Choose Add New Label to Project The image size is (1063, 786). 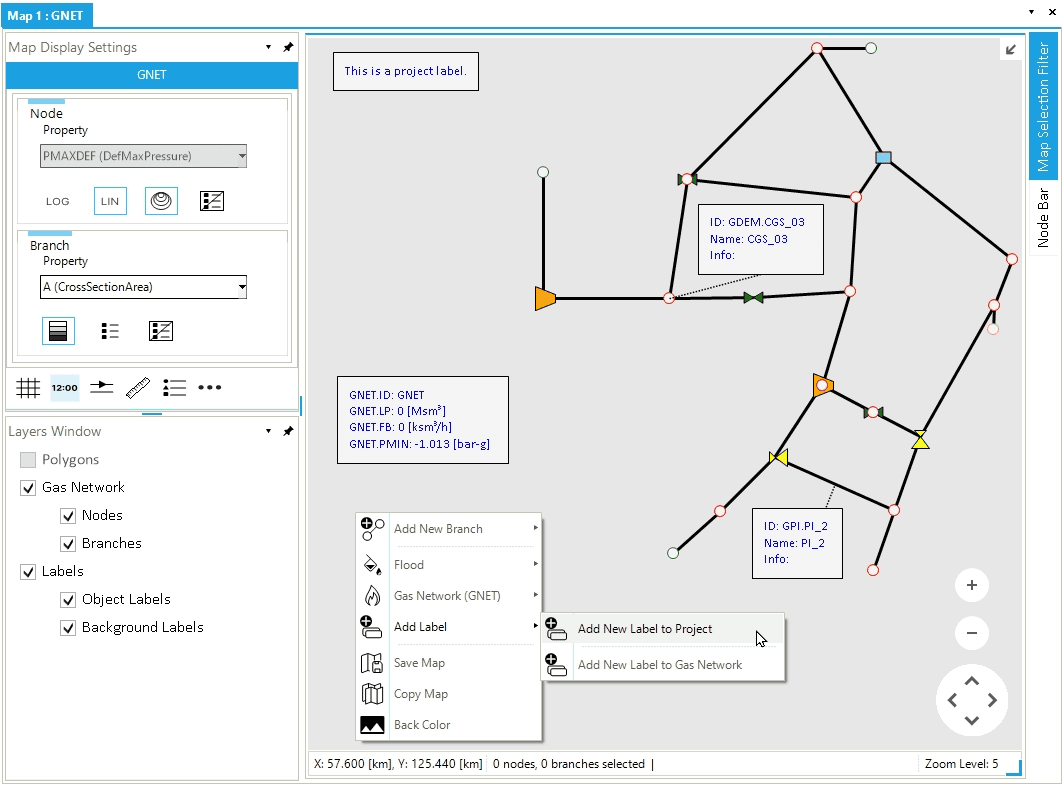pyautogui.click(x=645, y=629)
